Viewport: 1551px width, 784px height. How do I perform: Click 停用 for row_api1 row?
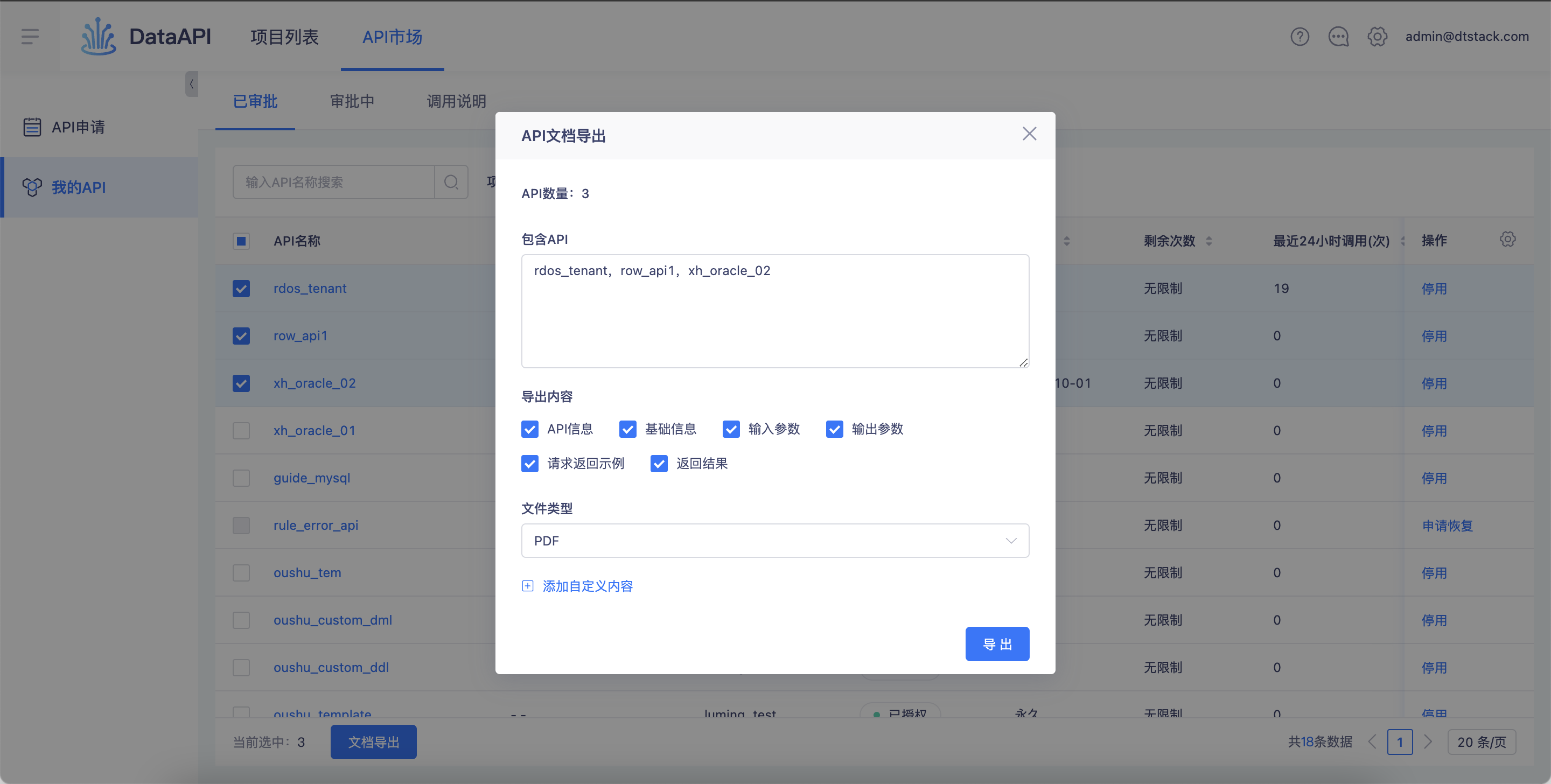(1434, 336)
